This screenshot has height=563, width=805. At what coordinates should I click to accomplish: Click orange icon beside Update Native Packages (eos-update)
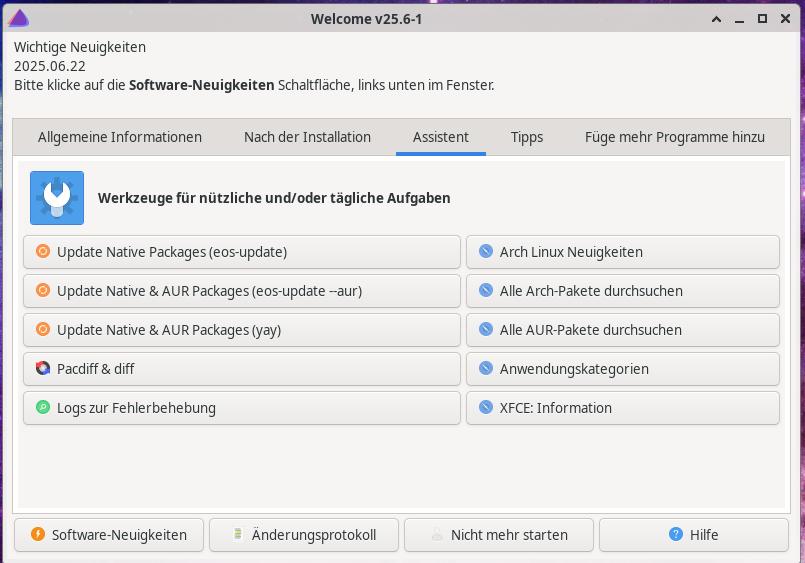[x=43, y=252]
